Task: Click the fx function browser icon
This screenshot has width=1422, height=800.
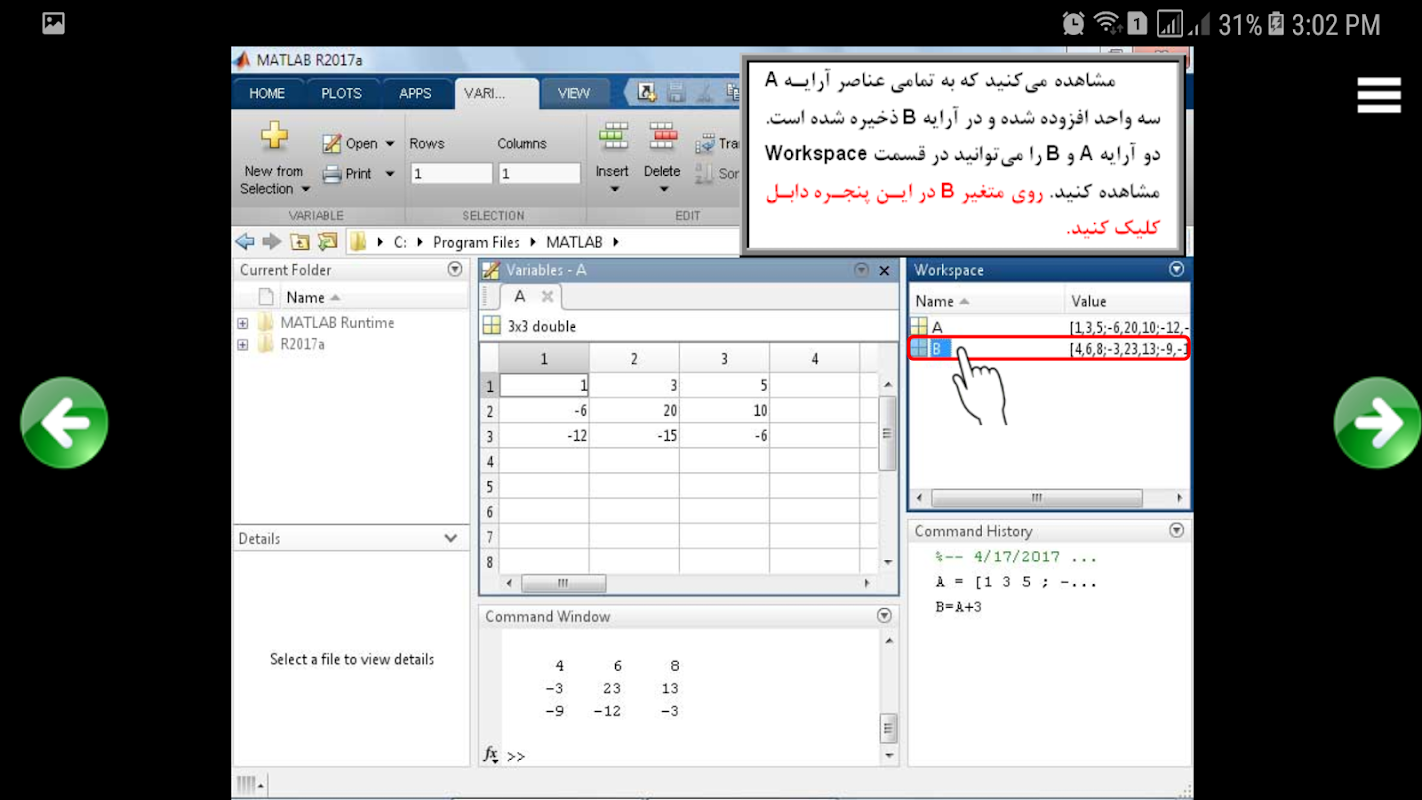Action: click(491, 755)
